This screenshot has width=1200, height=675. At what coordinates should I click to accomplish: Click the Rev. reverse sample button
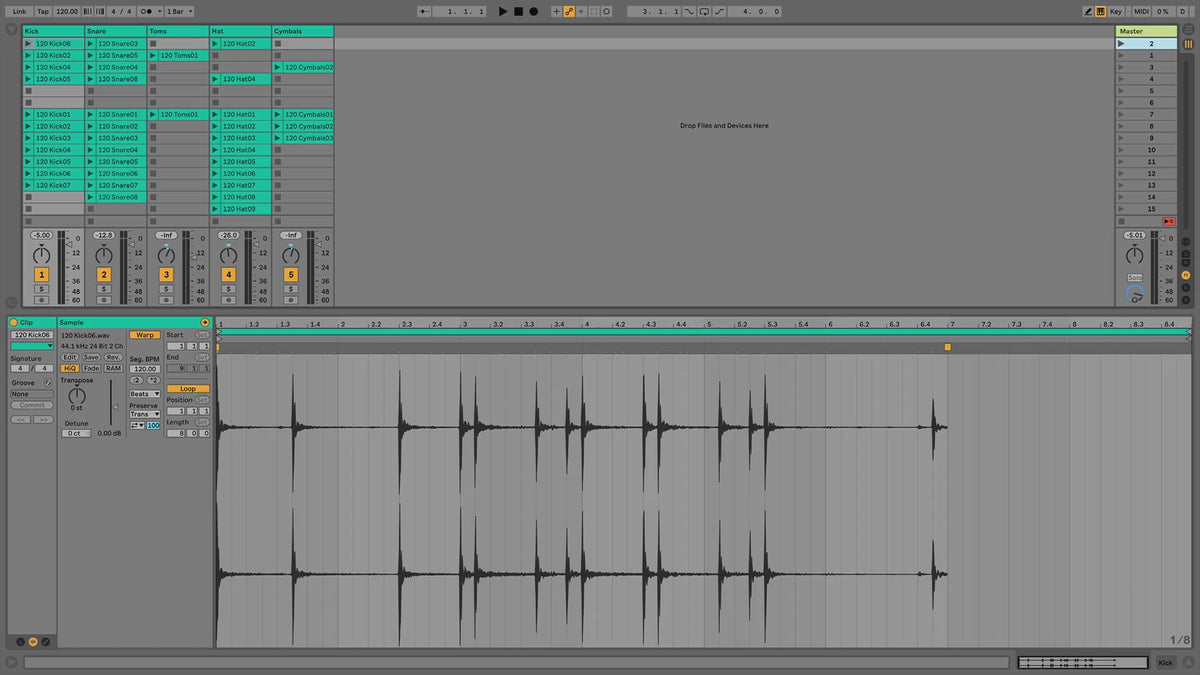click(113, 357)
